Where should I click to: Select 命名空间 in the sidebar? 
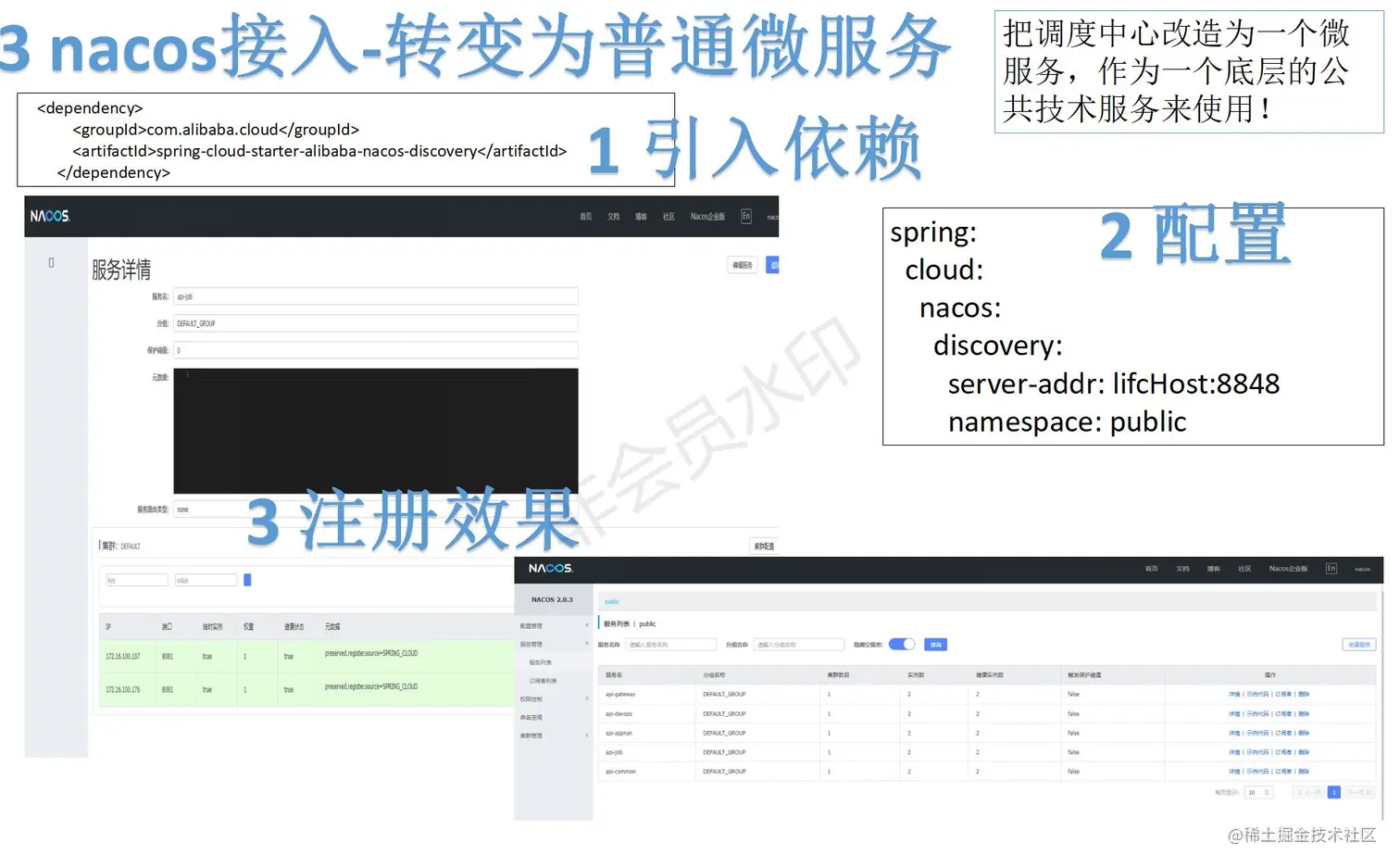[531, 717]
